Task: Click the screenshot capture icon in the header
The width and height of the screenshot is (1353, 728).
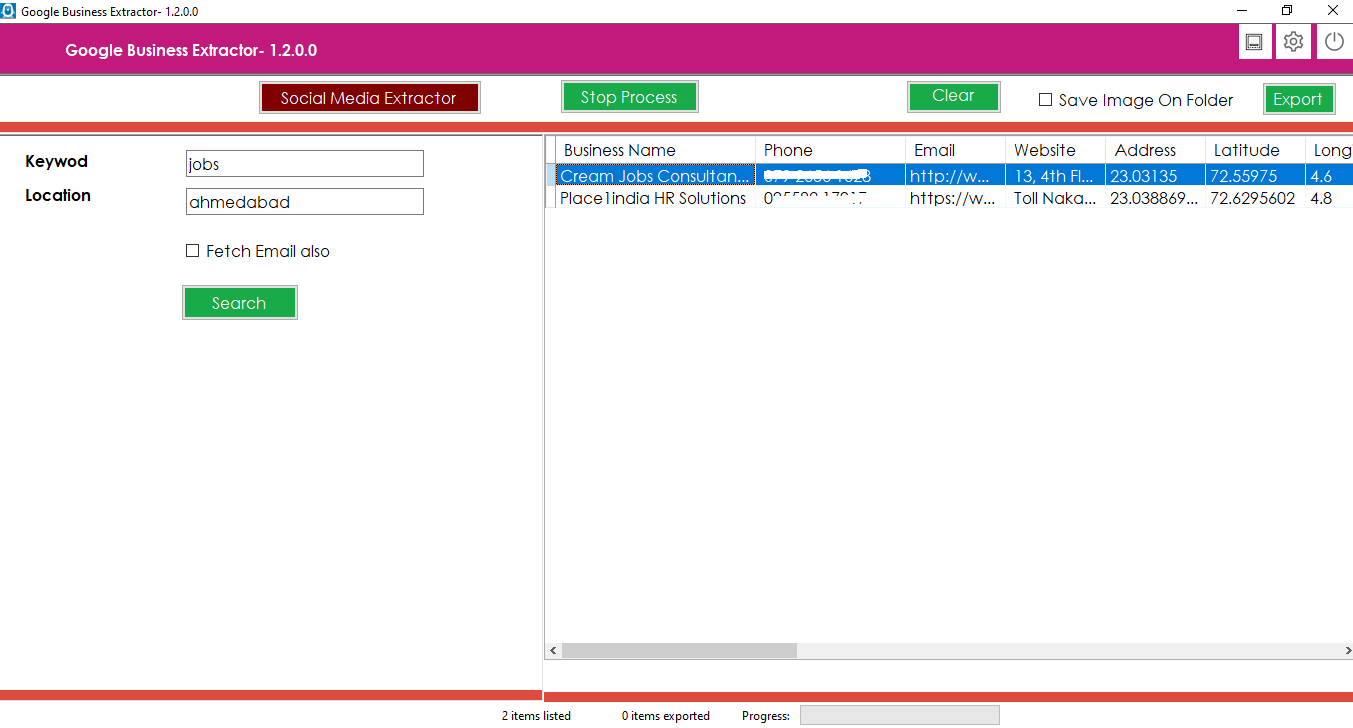Action: (1254, 41)
